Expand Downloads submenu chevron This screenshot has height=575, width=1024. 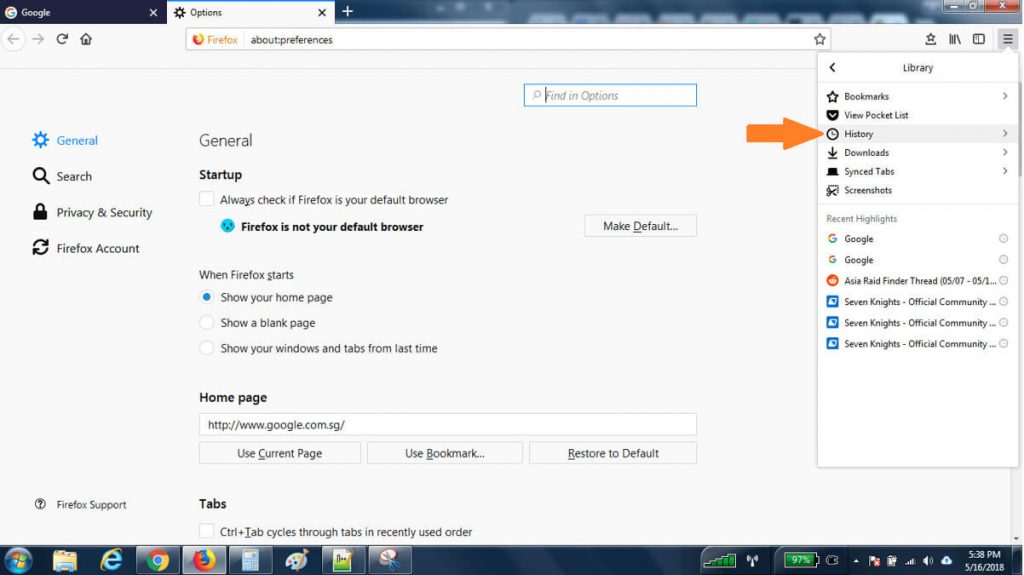(1005, 152)
